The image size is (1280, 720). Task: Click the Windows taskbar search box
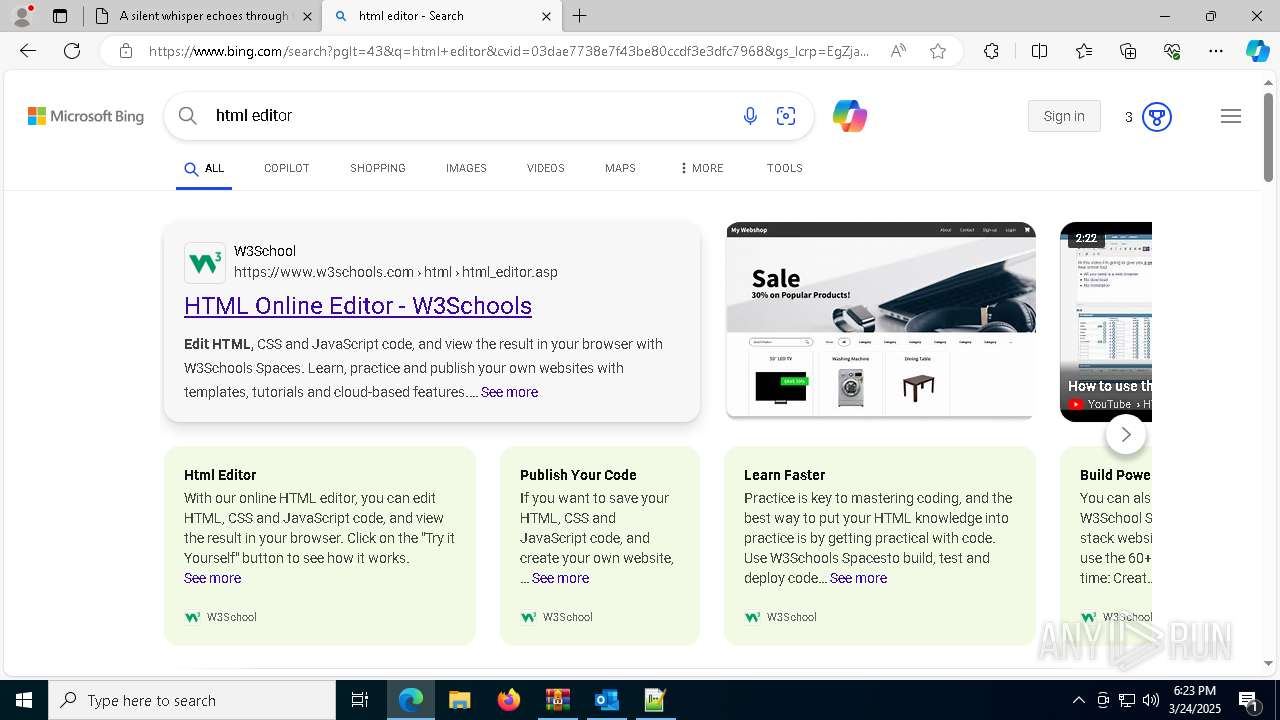(x=192, y=700)
